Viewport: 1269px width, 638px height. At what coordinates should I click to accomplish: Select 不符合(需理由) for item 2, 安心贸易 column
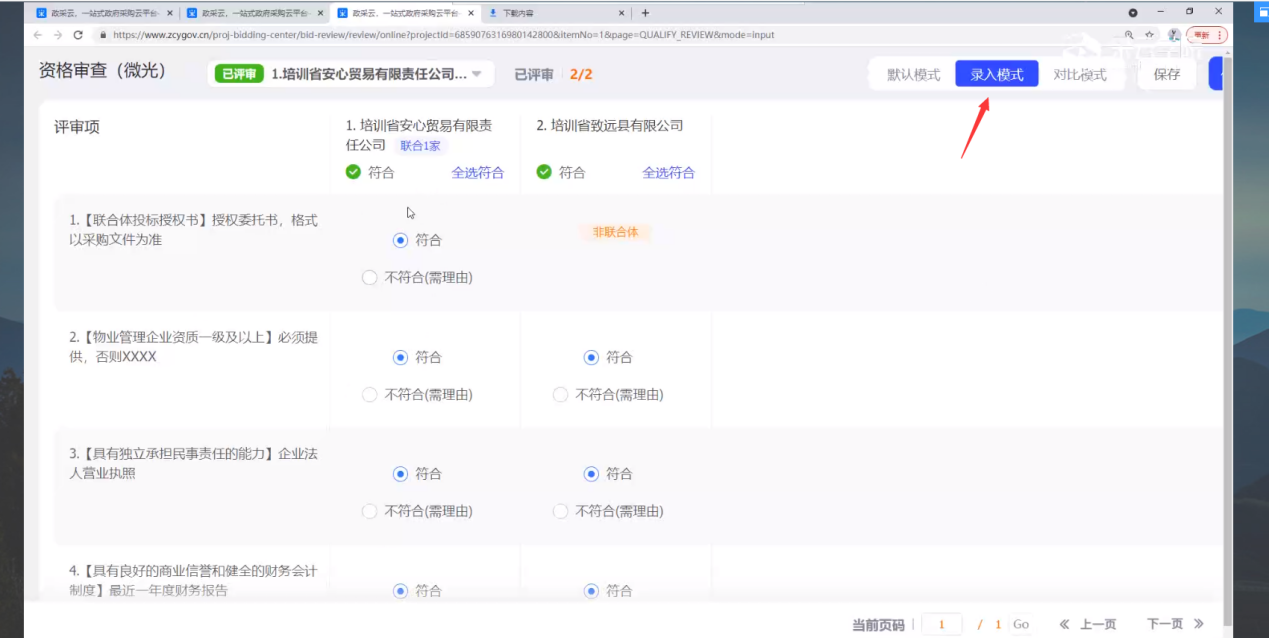(x=370, y=395)
